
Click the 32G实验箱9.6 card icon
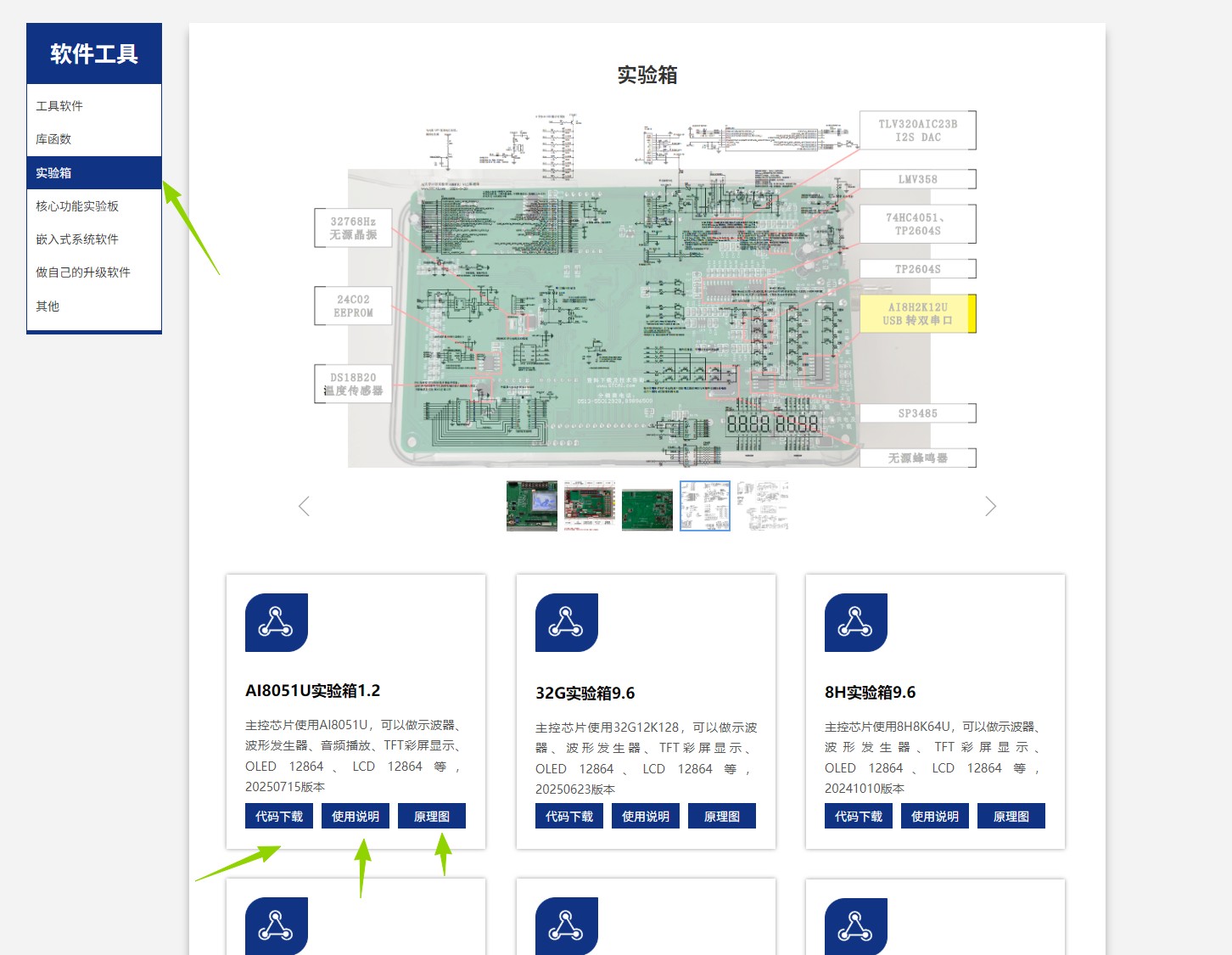point(567,622)
